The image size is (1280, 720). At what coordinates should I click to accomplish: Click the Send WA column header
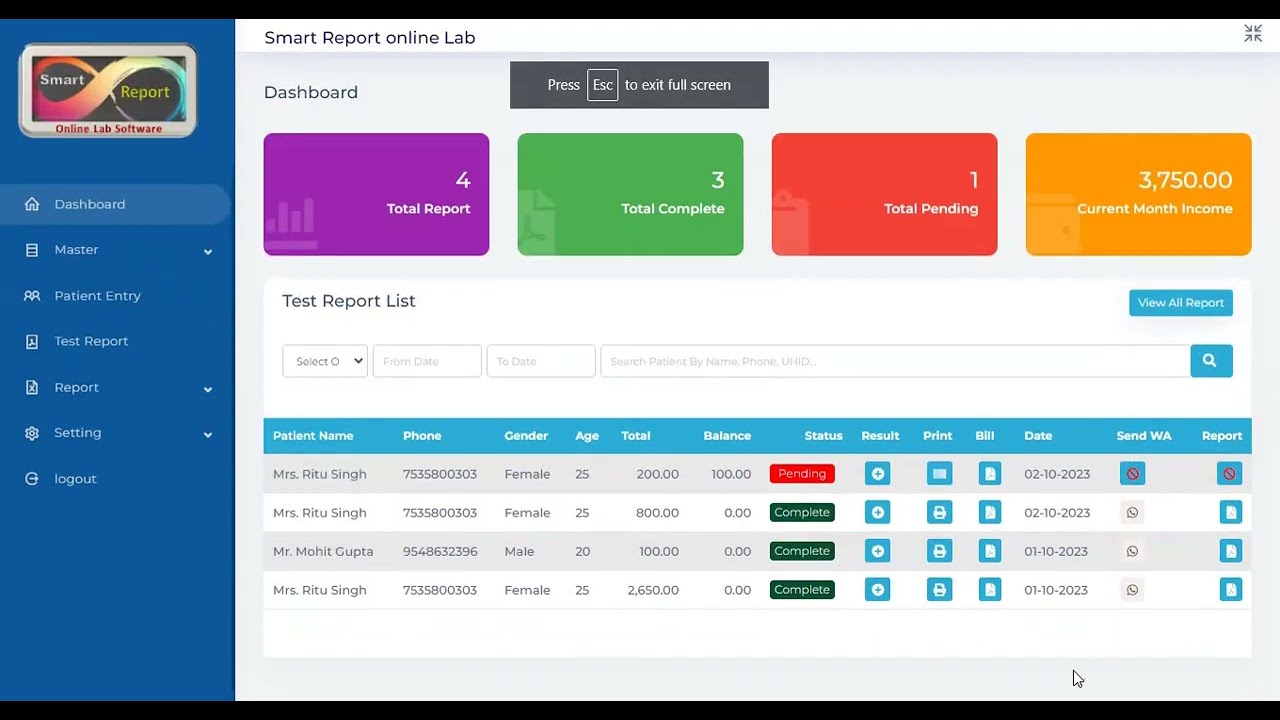pos(1144,436)
